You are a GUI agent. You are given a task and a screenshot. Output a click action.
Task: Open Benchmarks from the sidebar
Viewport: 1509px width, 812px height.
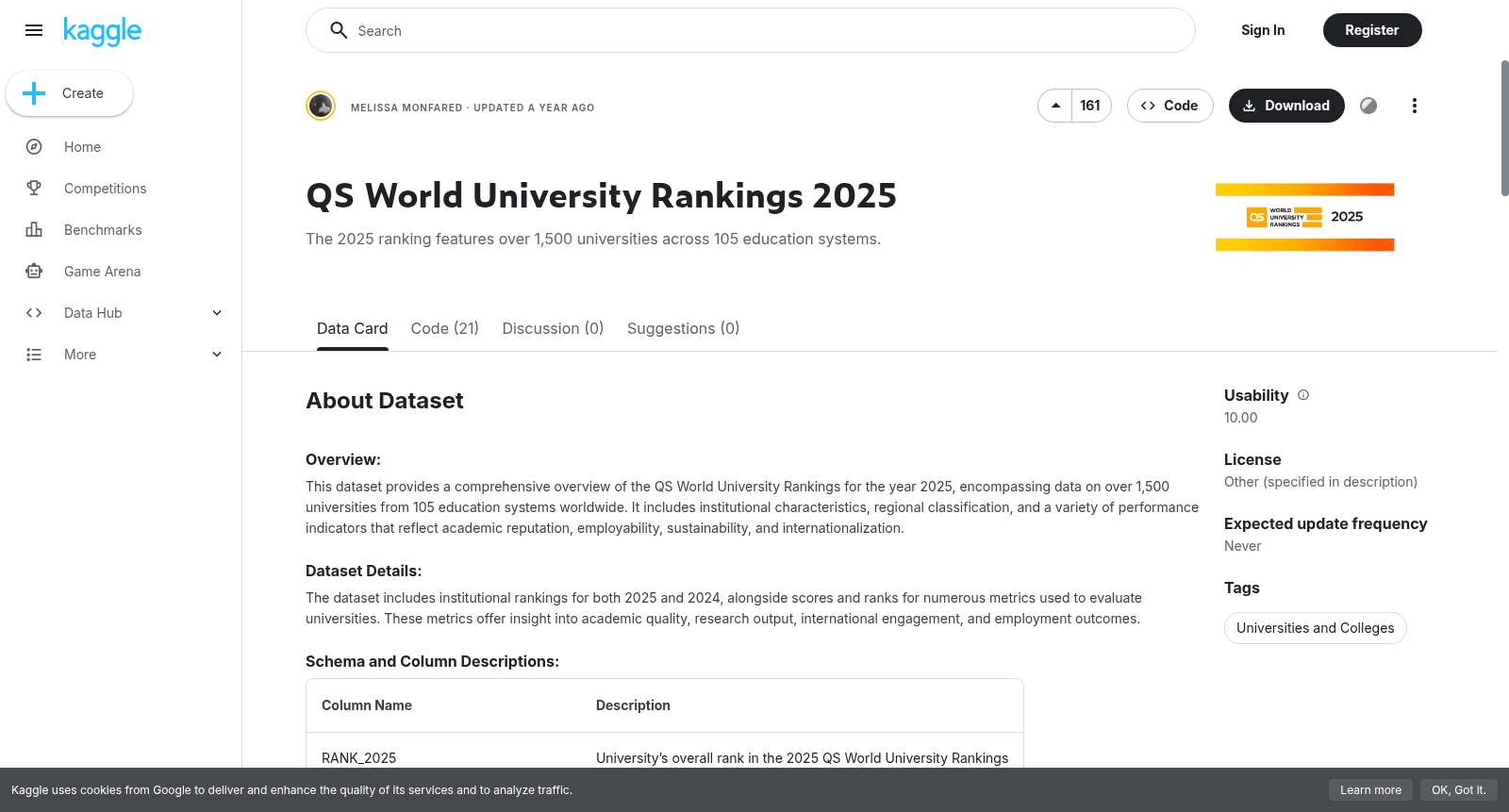click(x=103, y=230)
